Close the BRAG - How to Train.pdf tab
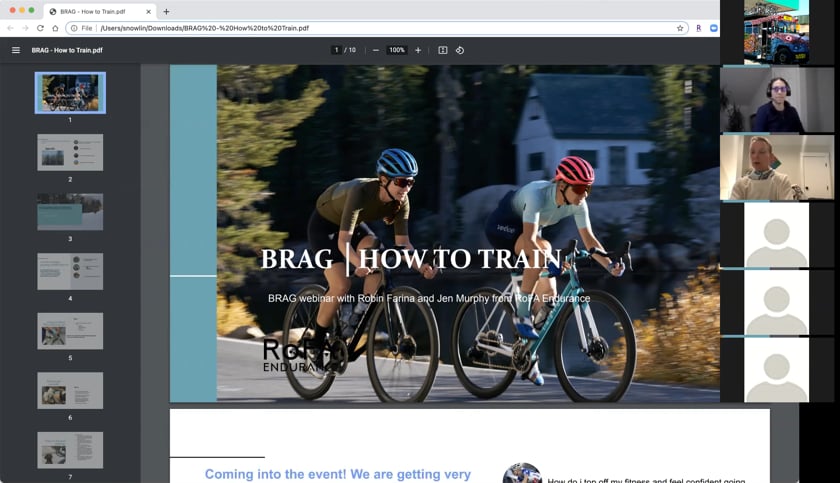This screenshot has height=483, width=840. [x=148, y=11]
